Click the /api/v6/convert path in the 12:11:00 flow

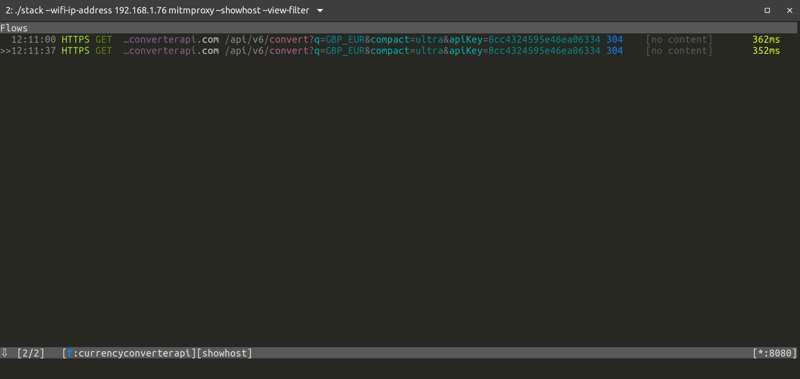pyautogui.click(x=267, y=39)
